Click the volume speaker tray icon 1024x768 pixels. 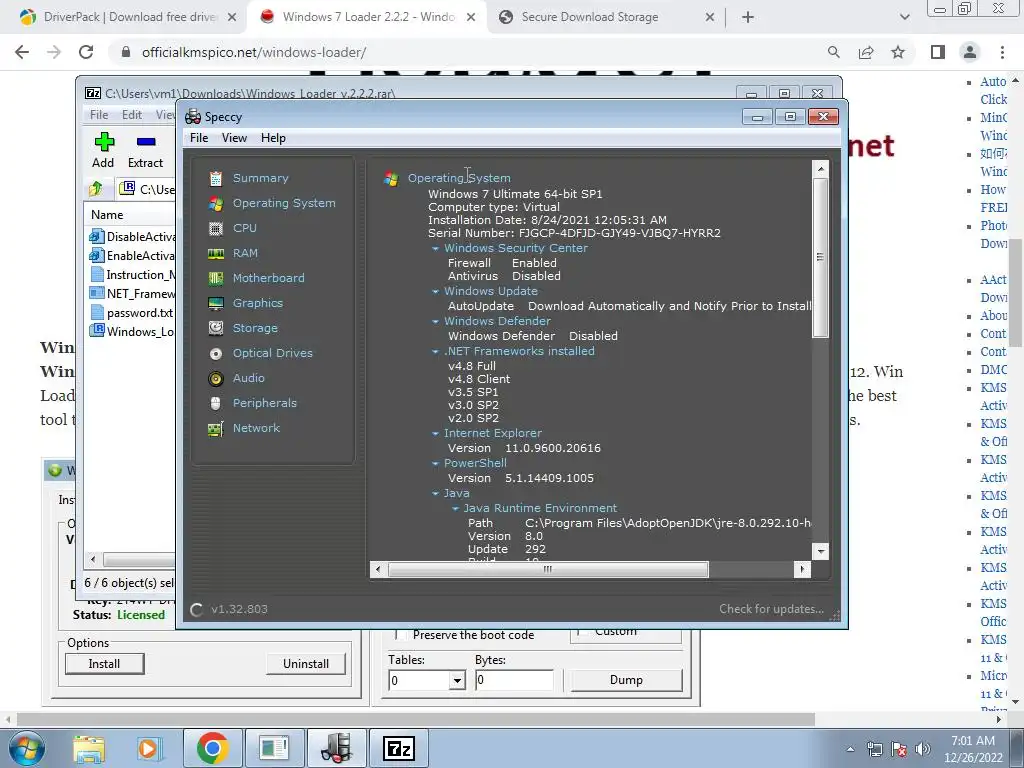pos(922,749)
